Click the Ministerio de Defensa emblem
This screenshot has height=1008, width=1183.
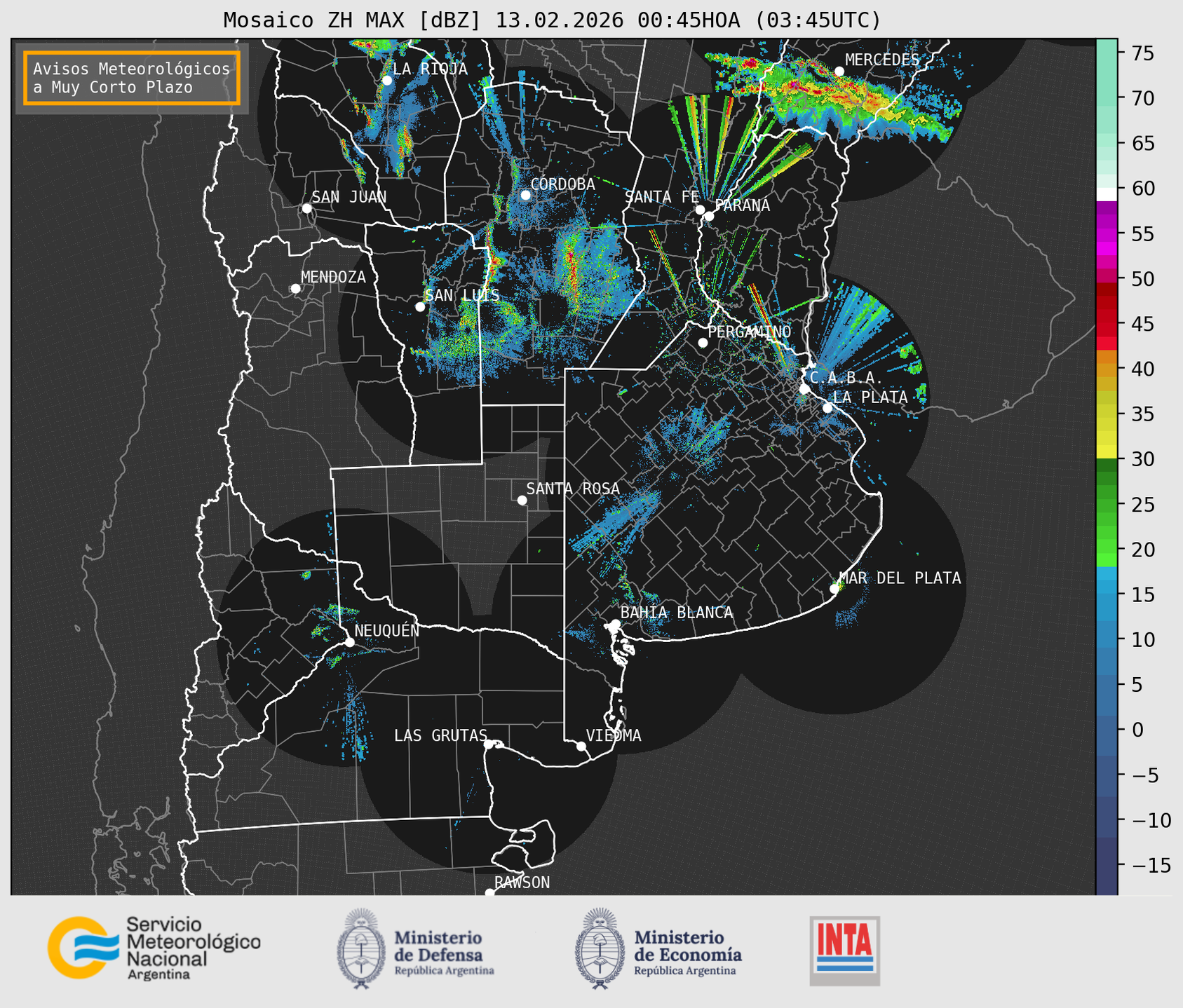[360, 948]
